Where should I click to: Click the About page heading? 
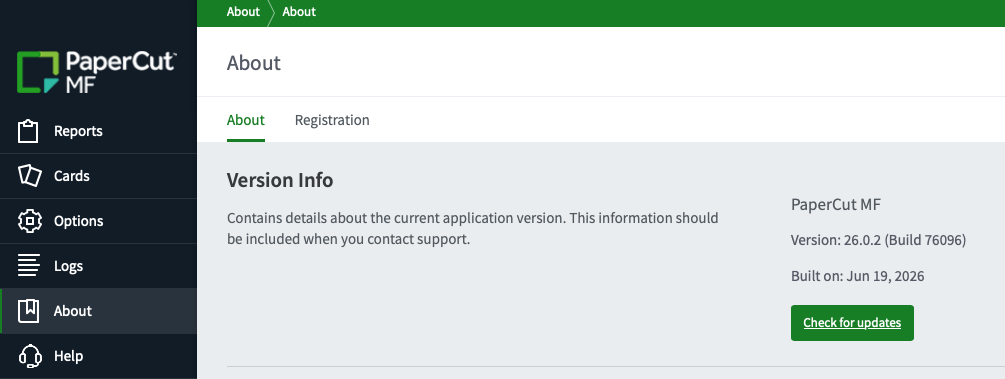[x=254, y=63]
